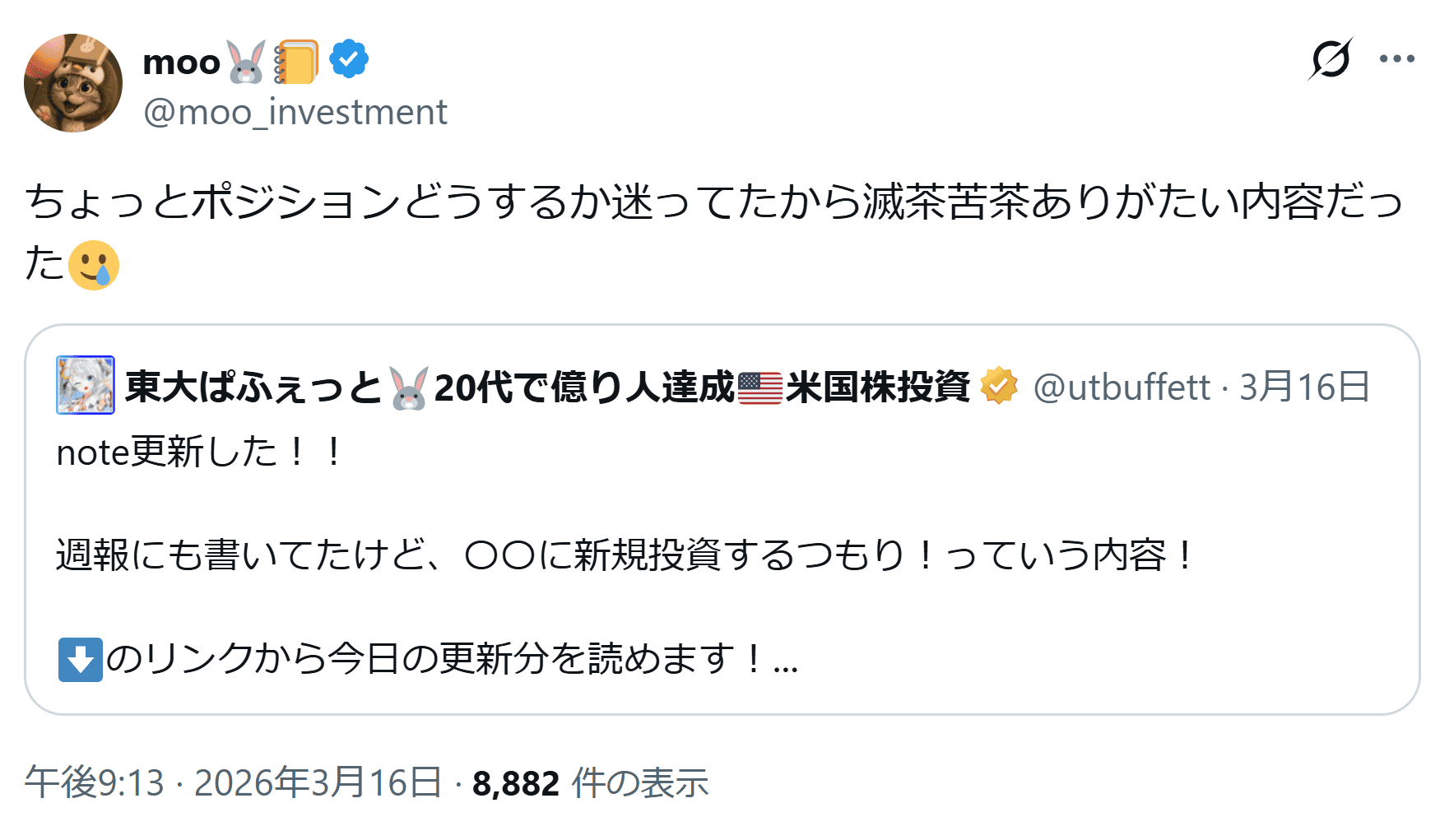Click the US flag emoji in quoted name
1449x840 pixels.
(759, 387)
